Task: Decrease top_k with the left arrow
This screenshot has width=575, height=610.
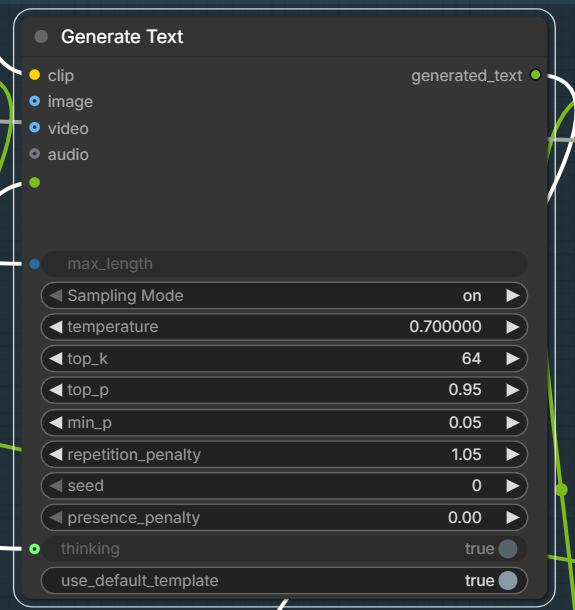Action: (x=56, y=359)
